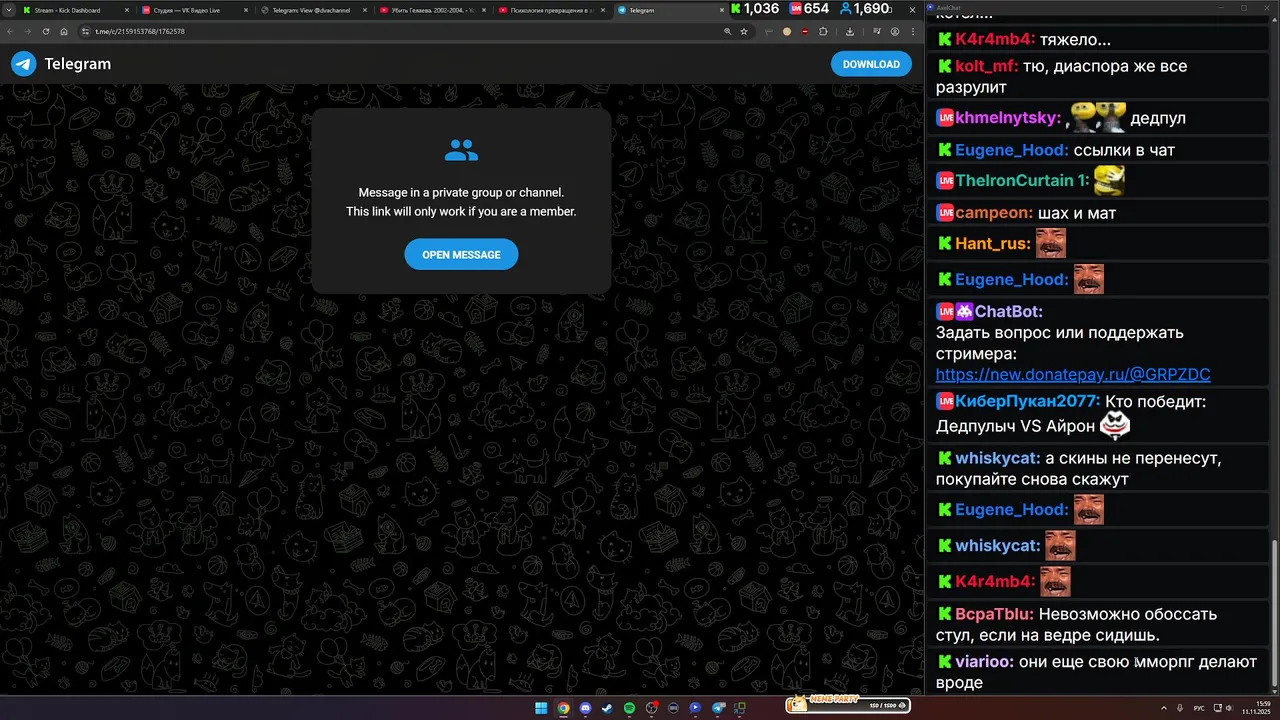Open the Extensions puzzle menu

823,31
